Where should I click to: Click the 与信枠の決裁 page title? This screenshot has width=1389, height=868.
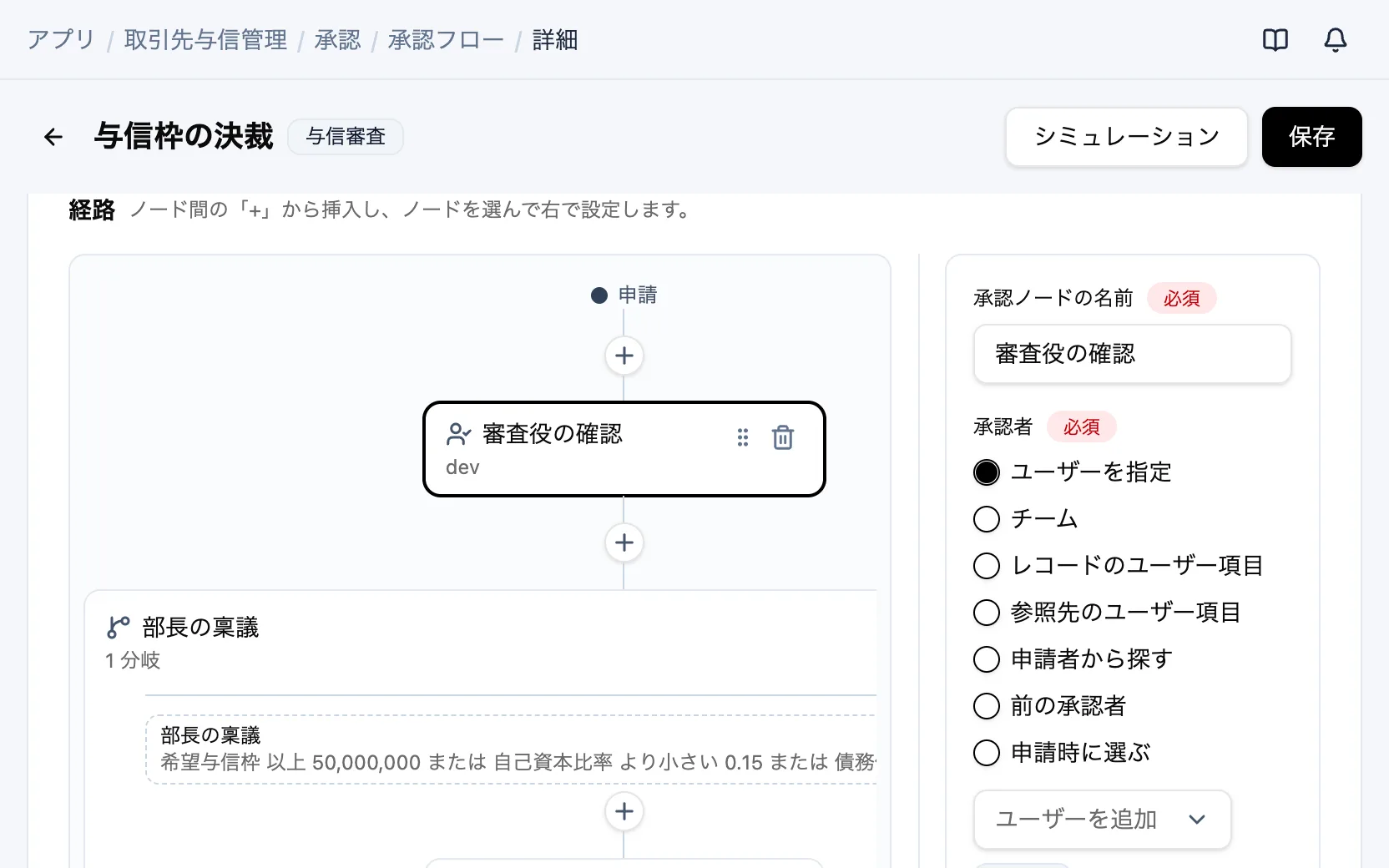tap(184, 137)
